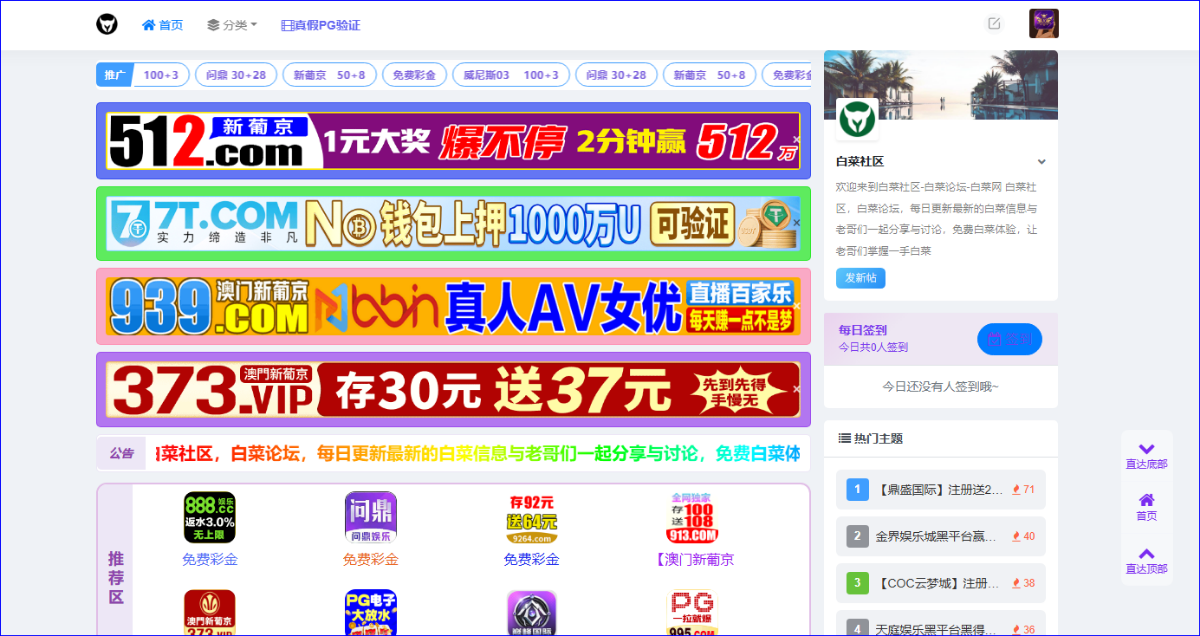The width and height of the screenshot is (1200, 636).
Task: Close the 512.com banner
Action: click(796, 139)
